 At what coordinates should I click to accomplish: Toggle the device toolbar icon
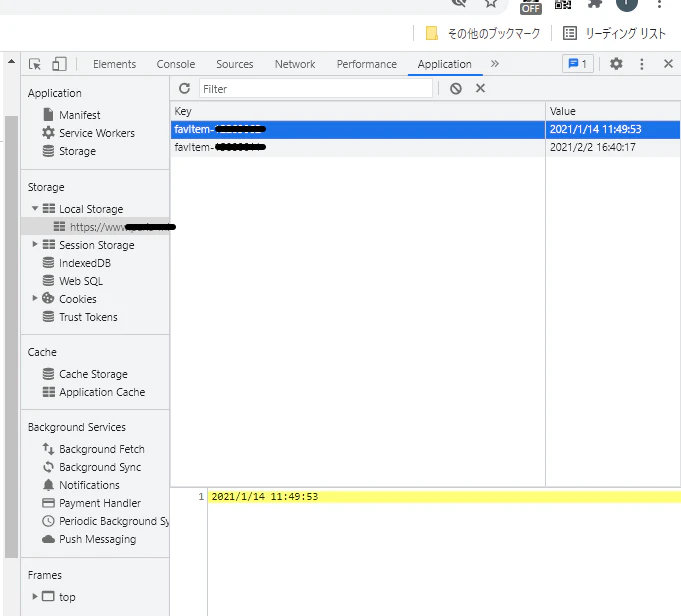(x=59, y=64)
